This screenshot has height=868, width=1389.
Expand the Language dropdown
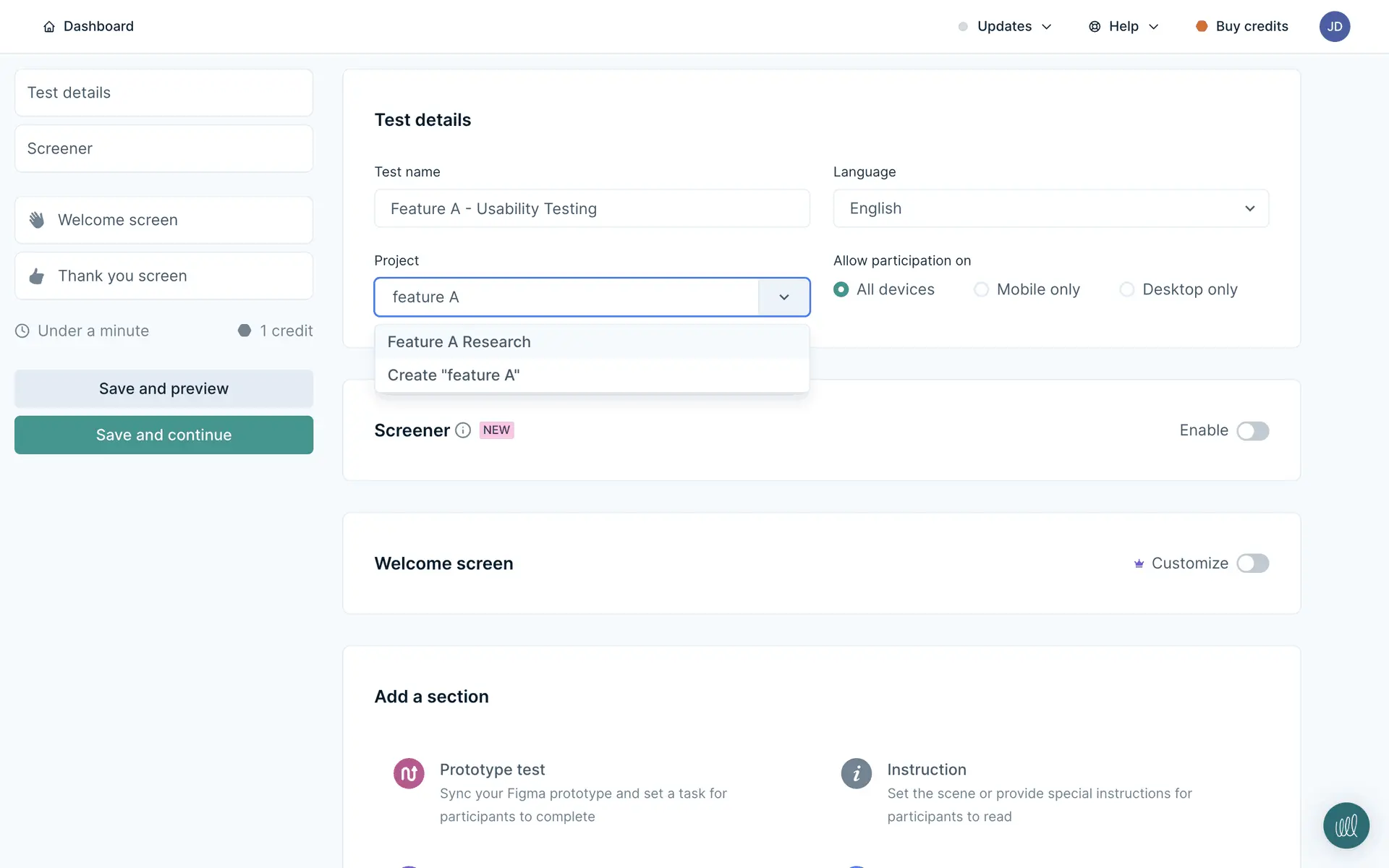point(1050,208)
